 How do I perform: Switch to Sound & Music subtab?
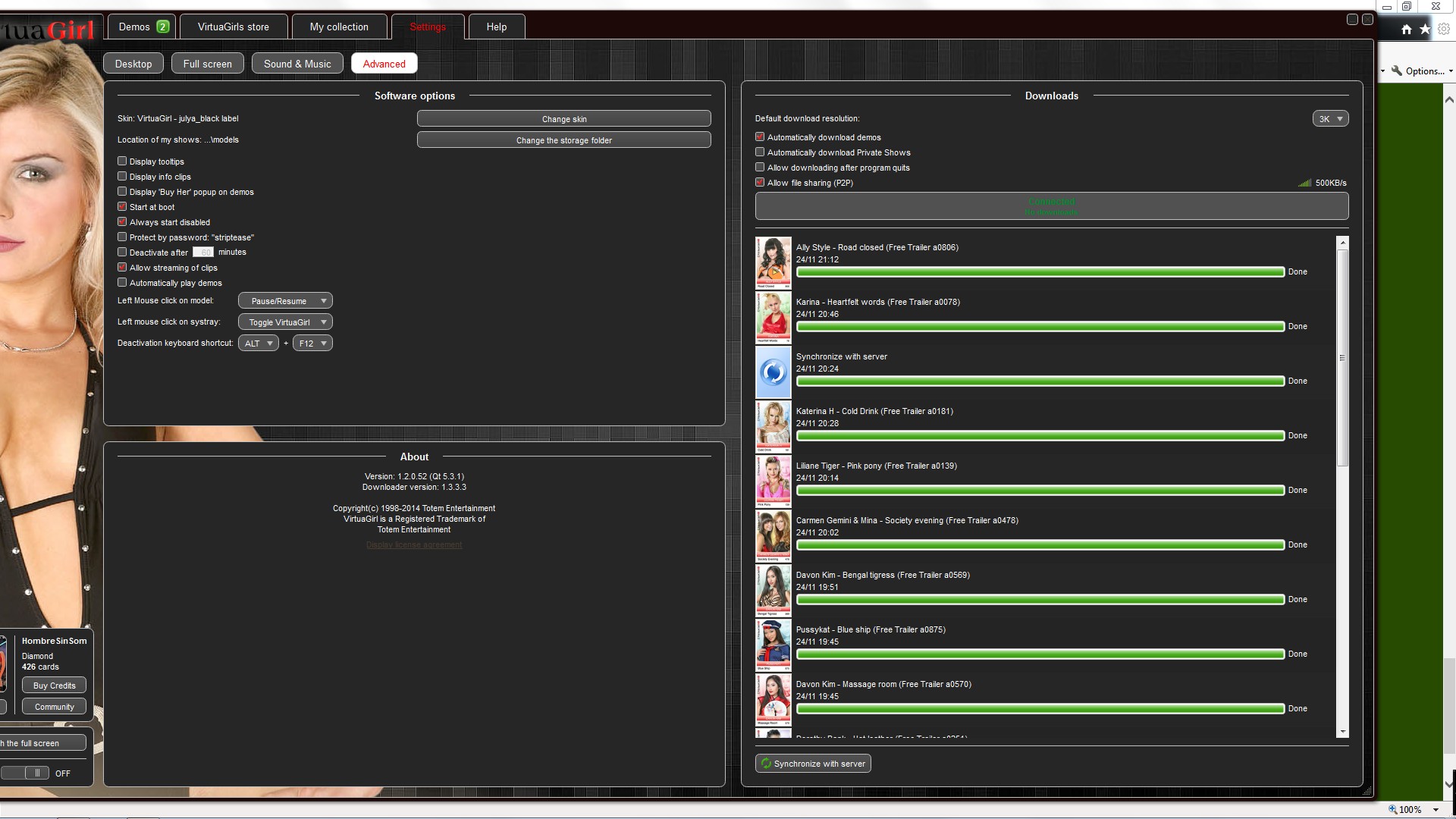(x=297, y=64)
